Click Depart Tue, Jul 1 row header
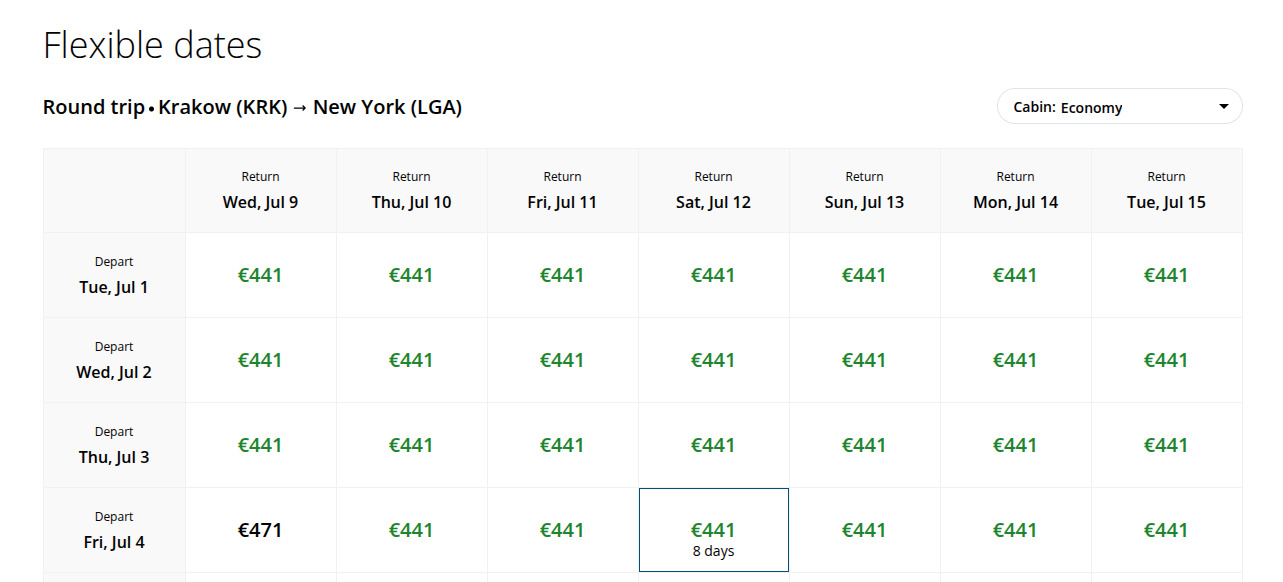1283x582 pixels. (x=114, y=275)
